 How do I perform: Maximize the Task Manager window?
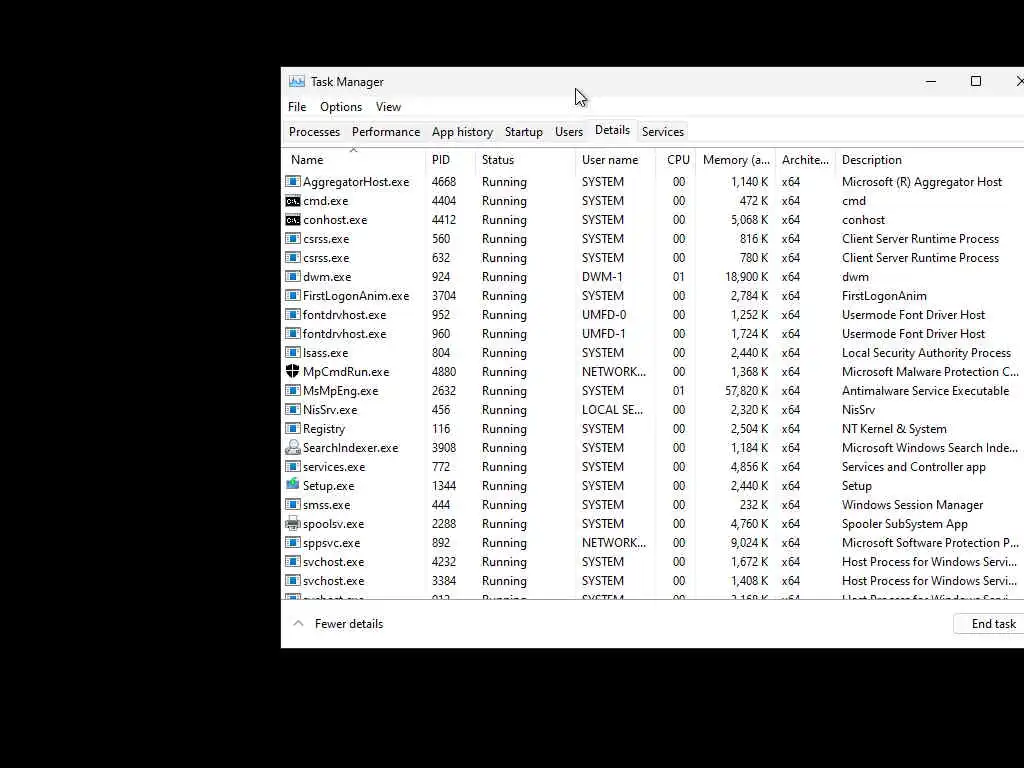pos(976,81)
